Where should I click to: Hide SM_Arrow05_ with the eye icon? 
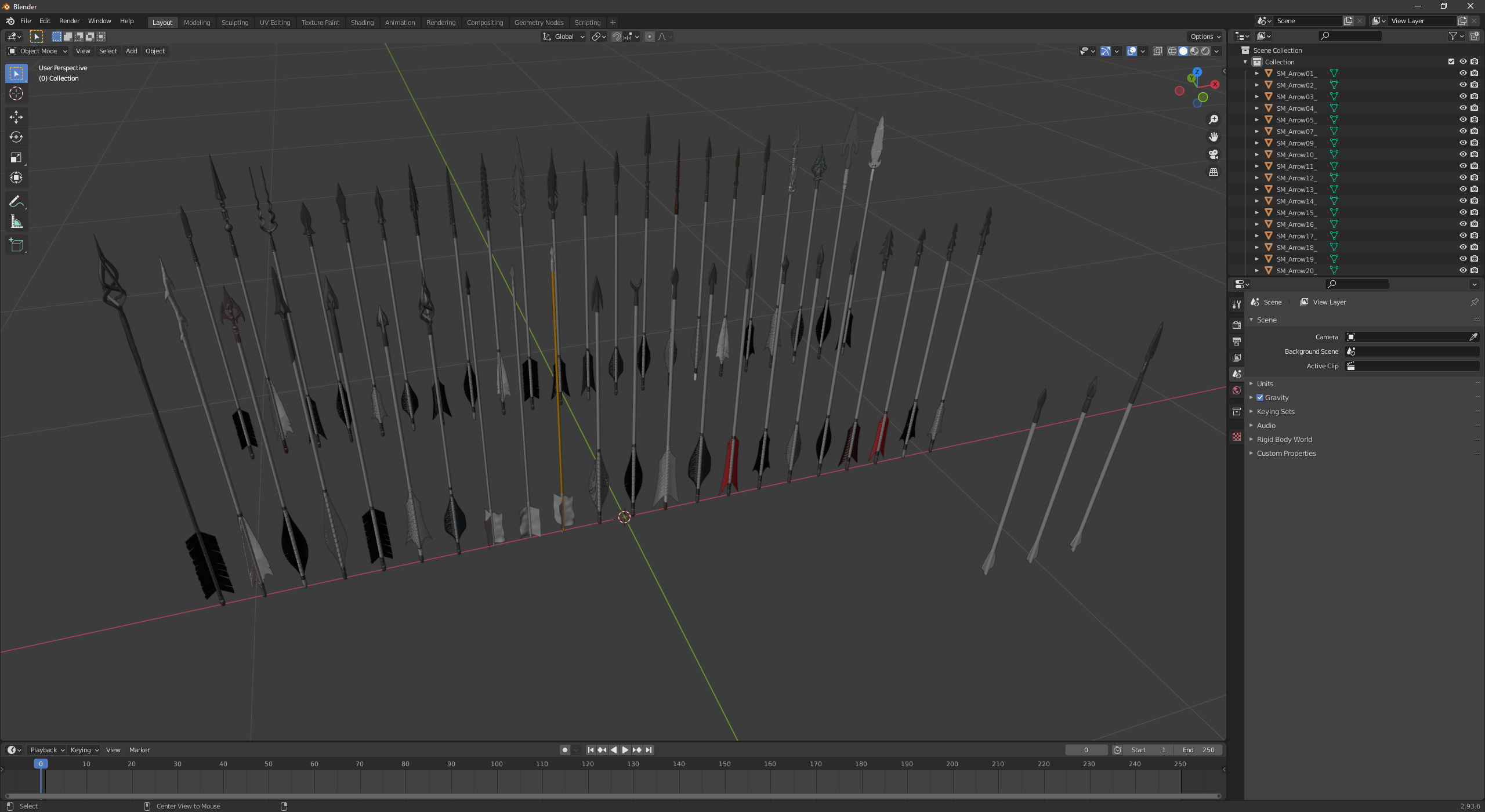pos(1463,119)
